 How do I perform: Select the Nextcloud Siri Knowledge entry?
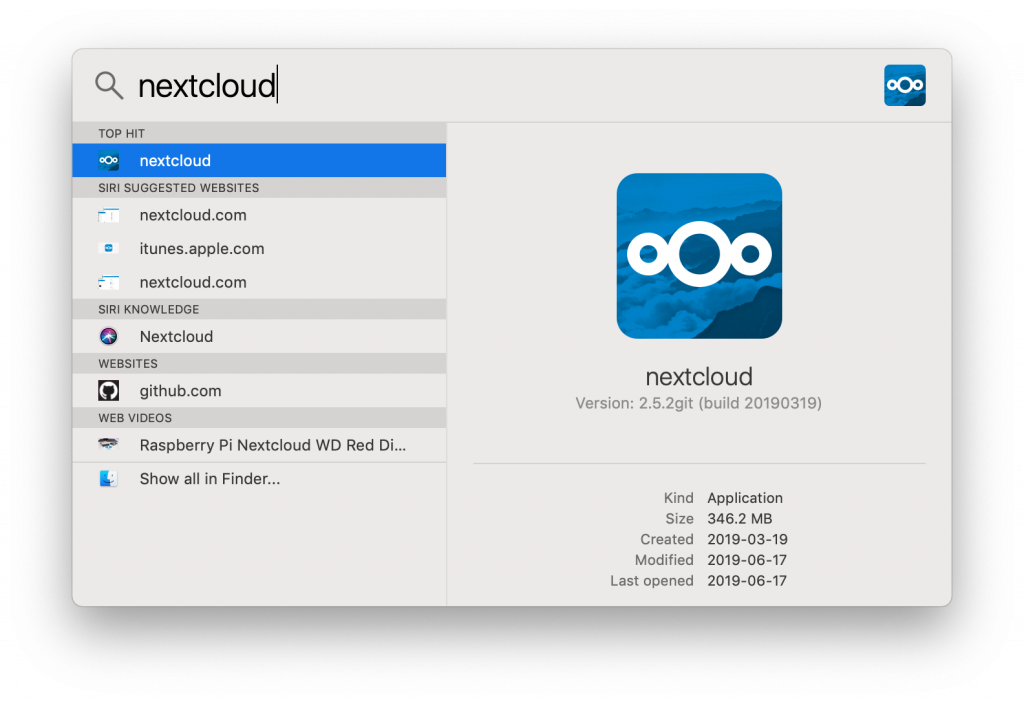point(176,337)
